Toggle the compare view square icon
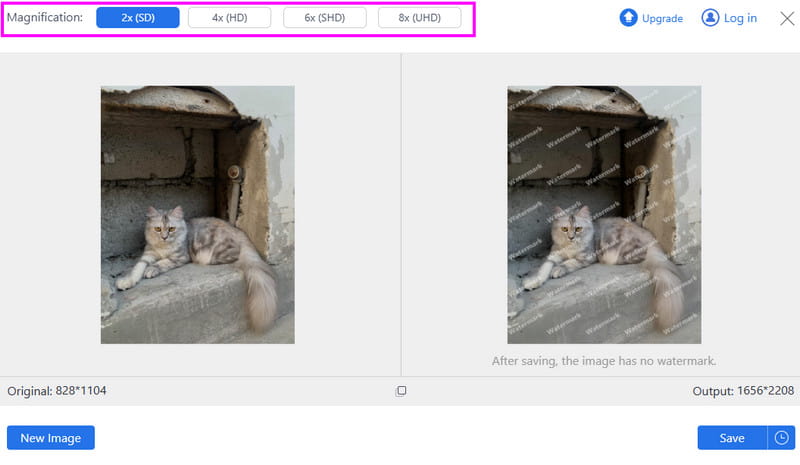 pyautogui.click(x=401, y=391)
